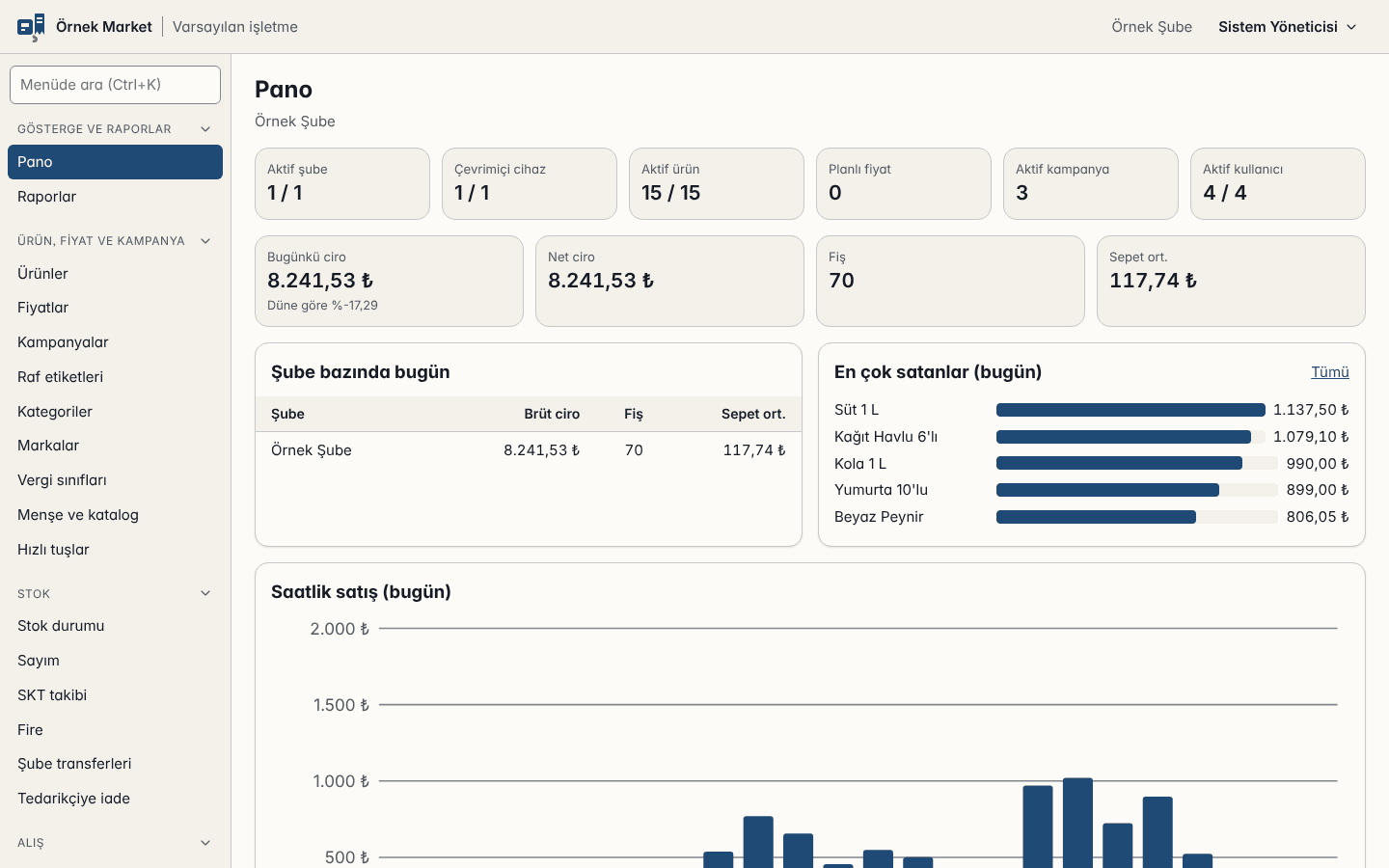The image size is (1389, 868).
Task: Open Tedarikçiye iade page
Action: [115, 799]
